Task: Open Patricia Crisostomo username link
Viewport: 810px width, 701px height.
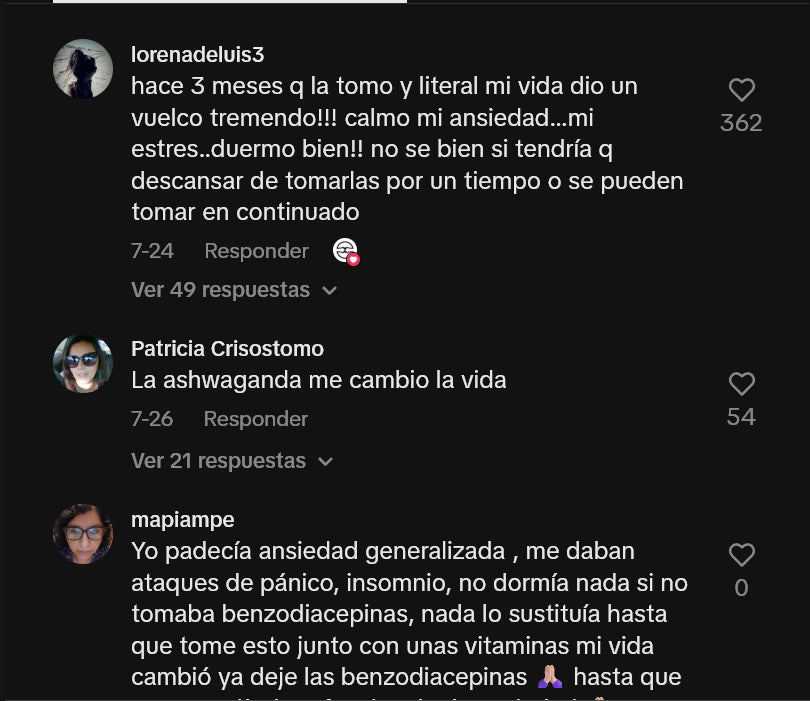Action: click(227, 349)
